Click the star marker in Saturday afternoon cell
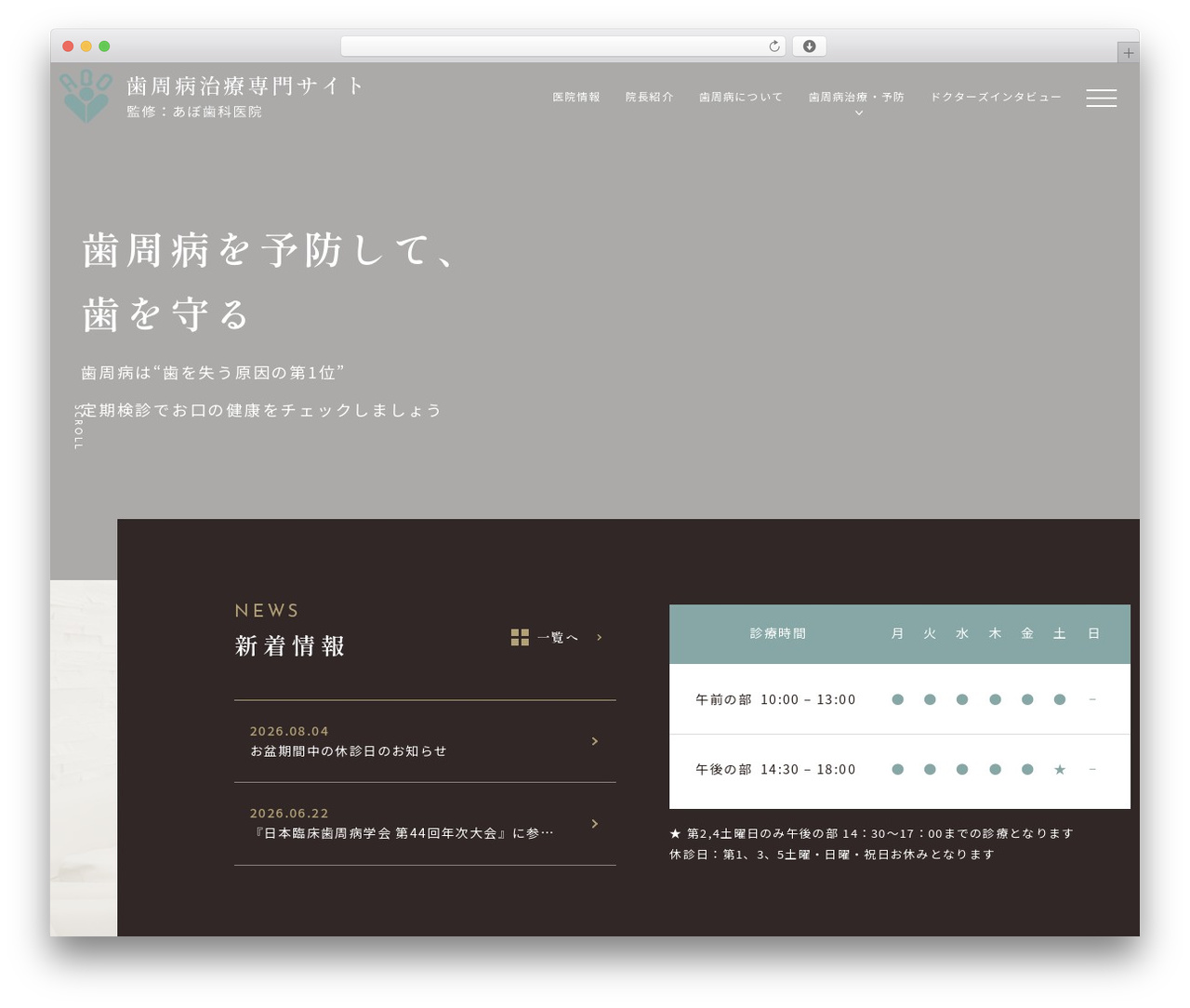 coord(1059,769)
